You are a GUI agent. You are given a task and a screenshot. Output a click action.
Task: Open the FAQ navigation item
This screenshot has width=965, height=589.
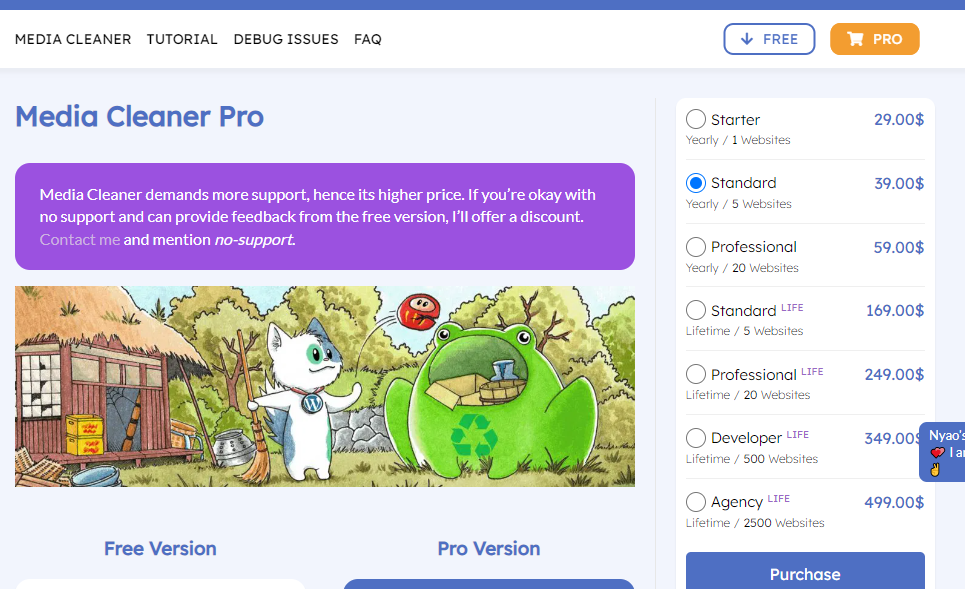pyautogui.click(x=368, y=39)
